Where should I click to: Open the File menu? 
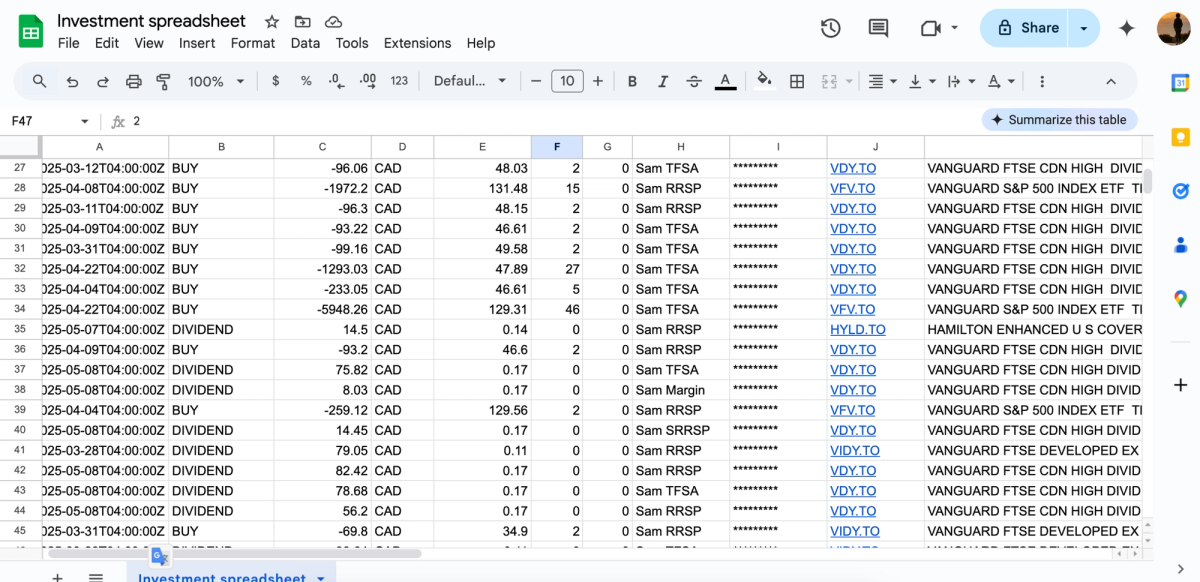point(68,43)
